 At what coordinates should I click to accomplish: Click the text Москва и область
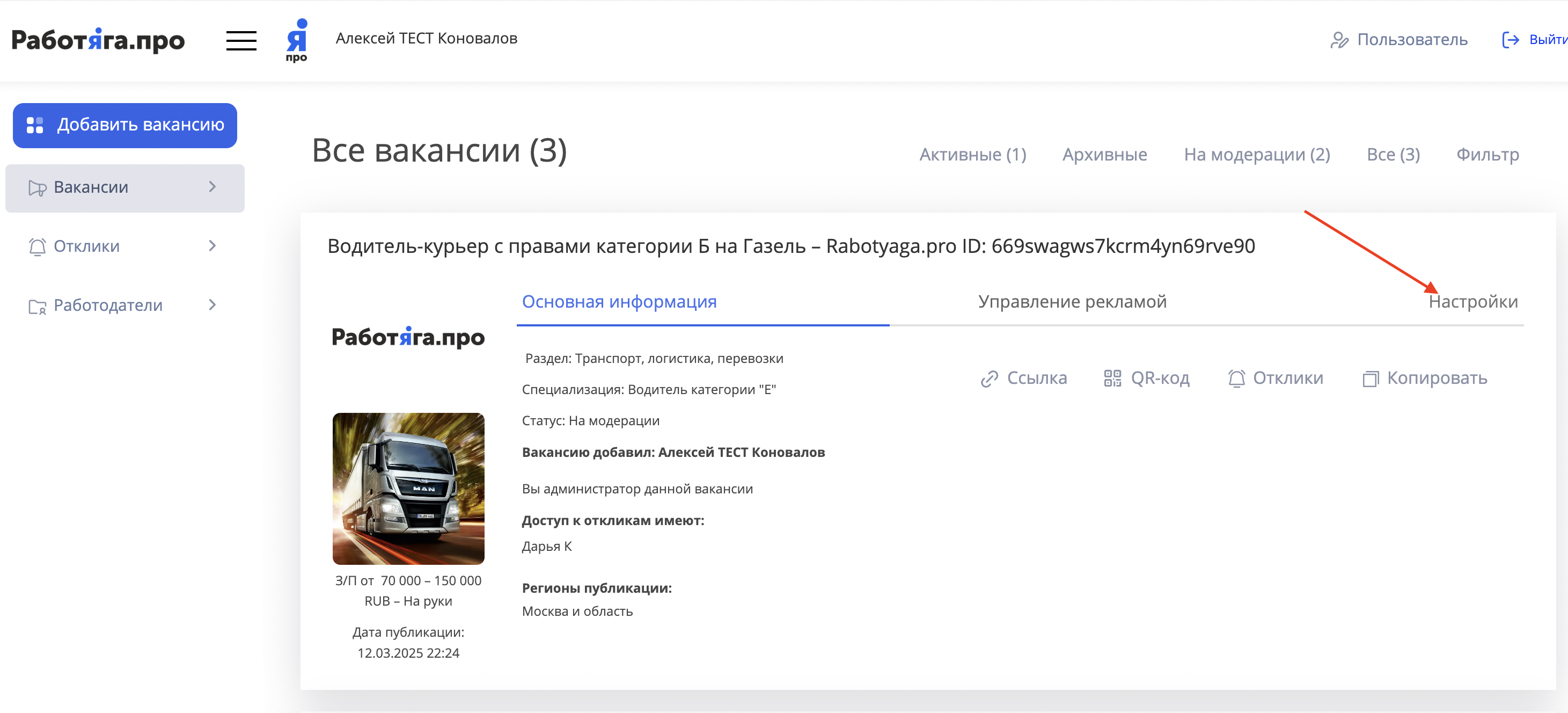click(577, 612)
